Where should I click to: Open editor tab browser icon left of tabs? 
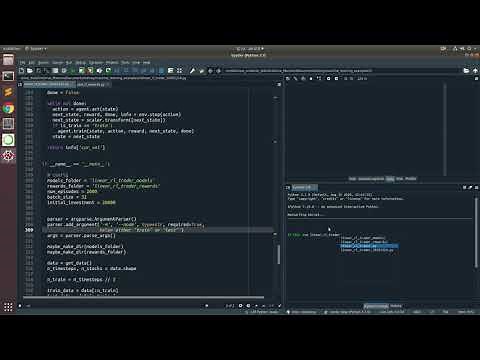[x=20, y=85]
